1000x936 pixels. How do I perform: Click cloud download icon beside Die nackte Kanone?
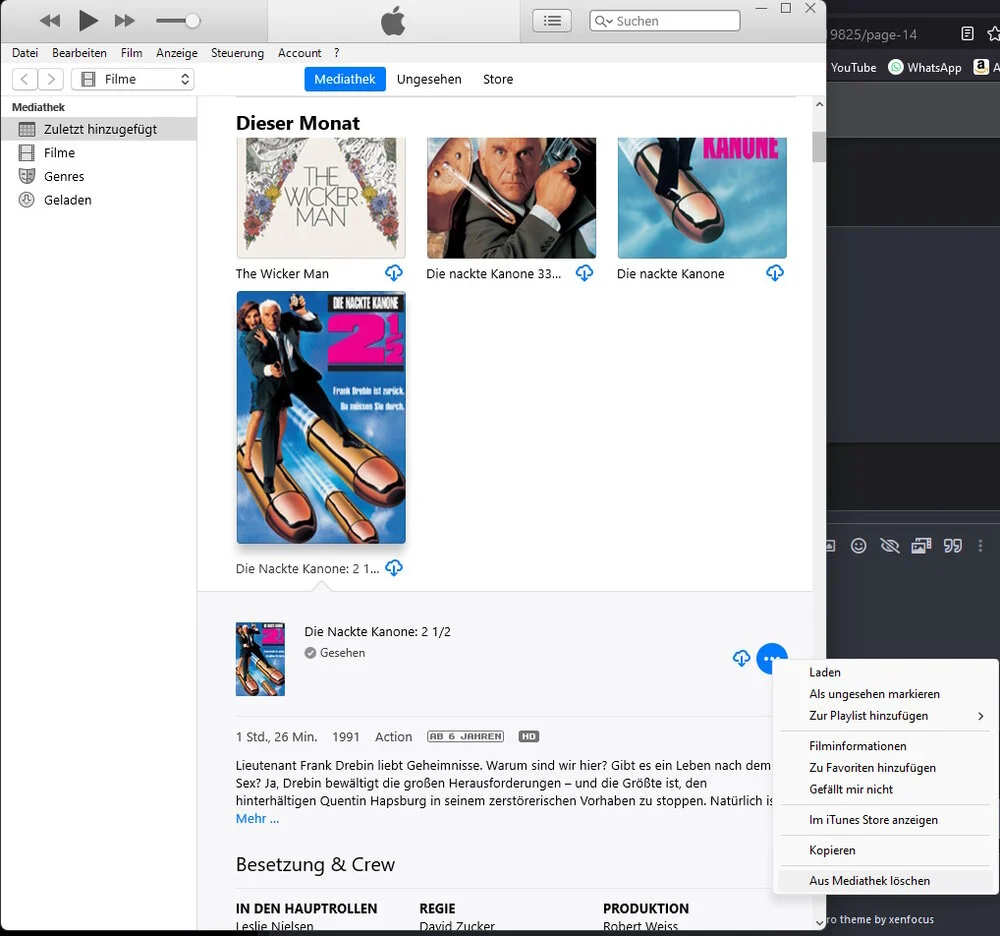coord(775,274)
